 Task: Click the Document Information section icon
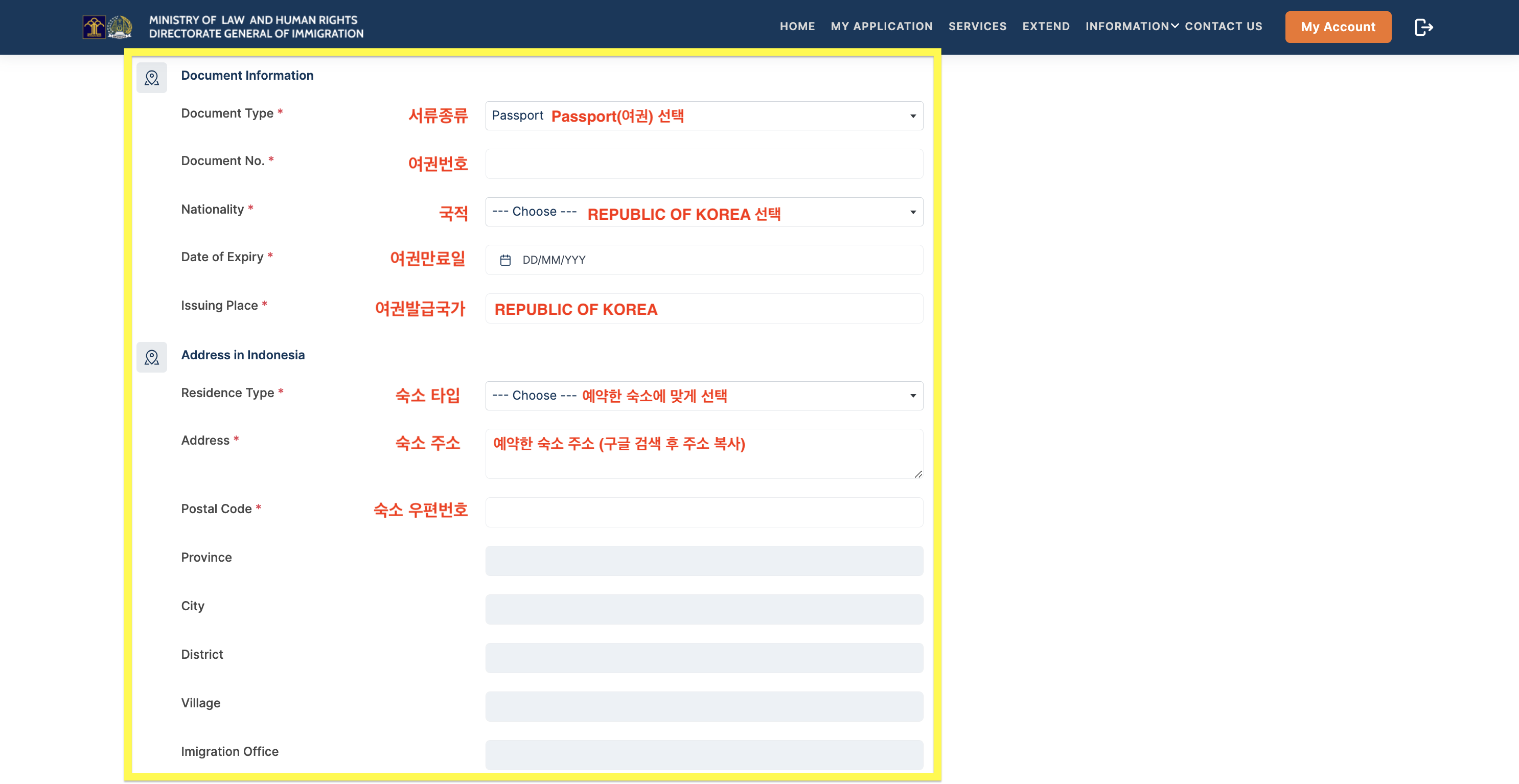point(152,78)
